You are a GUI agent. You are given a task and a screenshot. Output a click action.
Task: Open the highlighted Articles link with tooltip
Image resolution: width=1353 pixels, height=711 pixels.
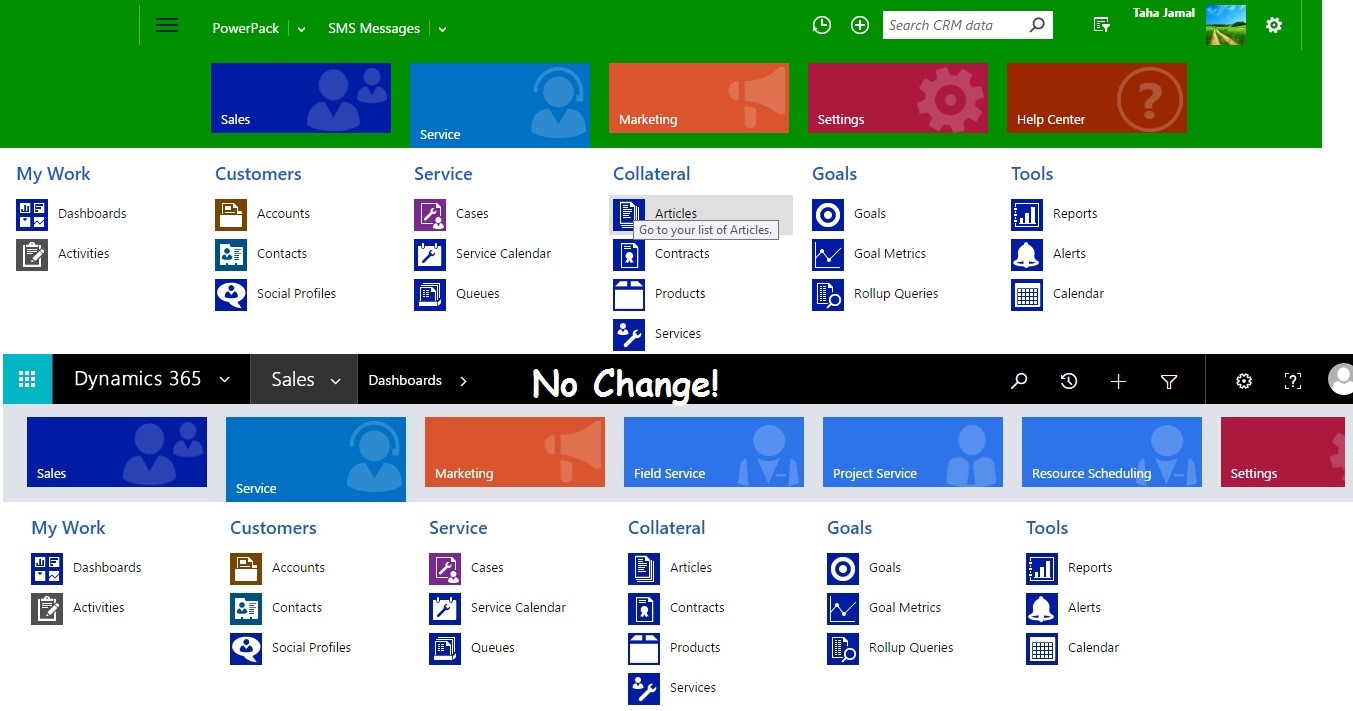point(676,213)
